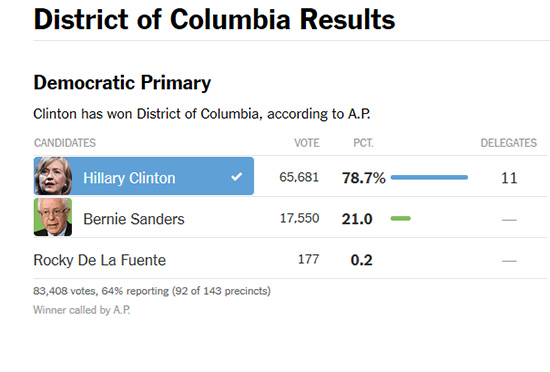Click Clinton's blue percentage bar
550x372 pixels.
pos(429,177)
